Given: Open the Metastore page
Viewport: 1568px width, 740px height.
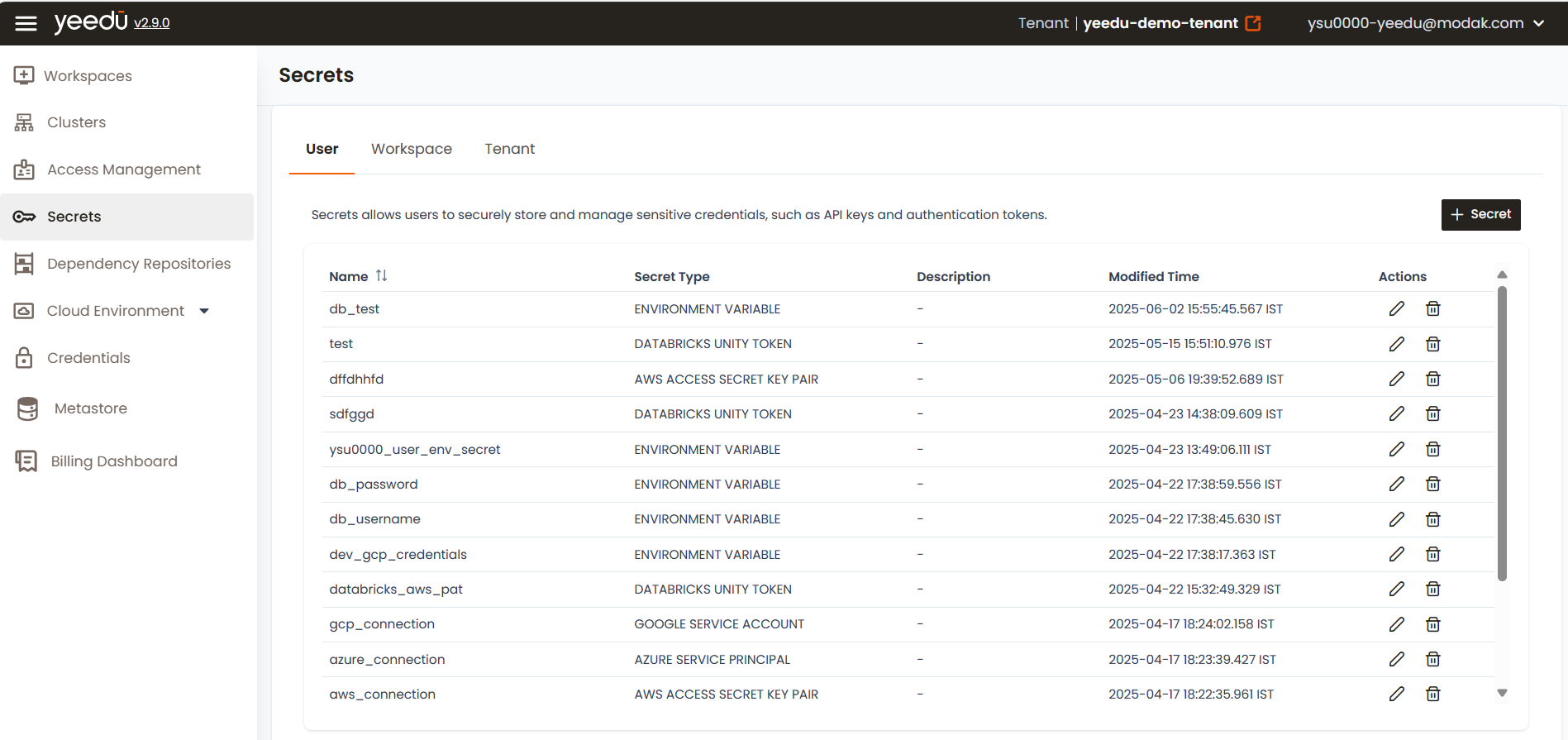Looking at the screenshot, I should 91,408.
